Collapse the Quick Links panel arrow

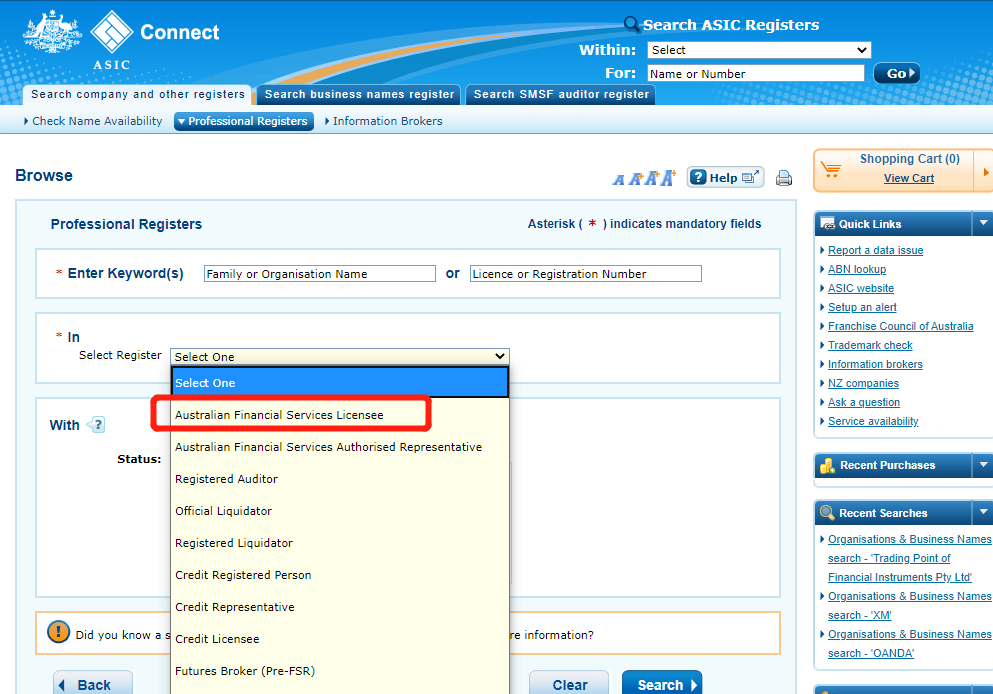(983, 223)
